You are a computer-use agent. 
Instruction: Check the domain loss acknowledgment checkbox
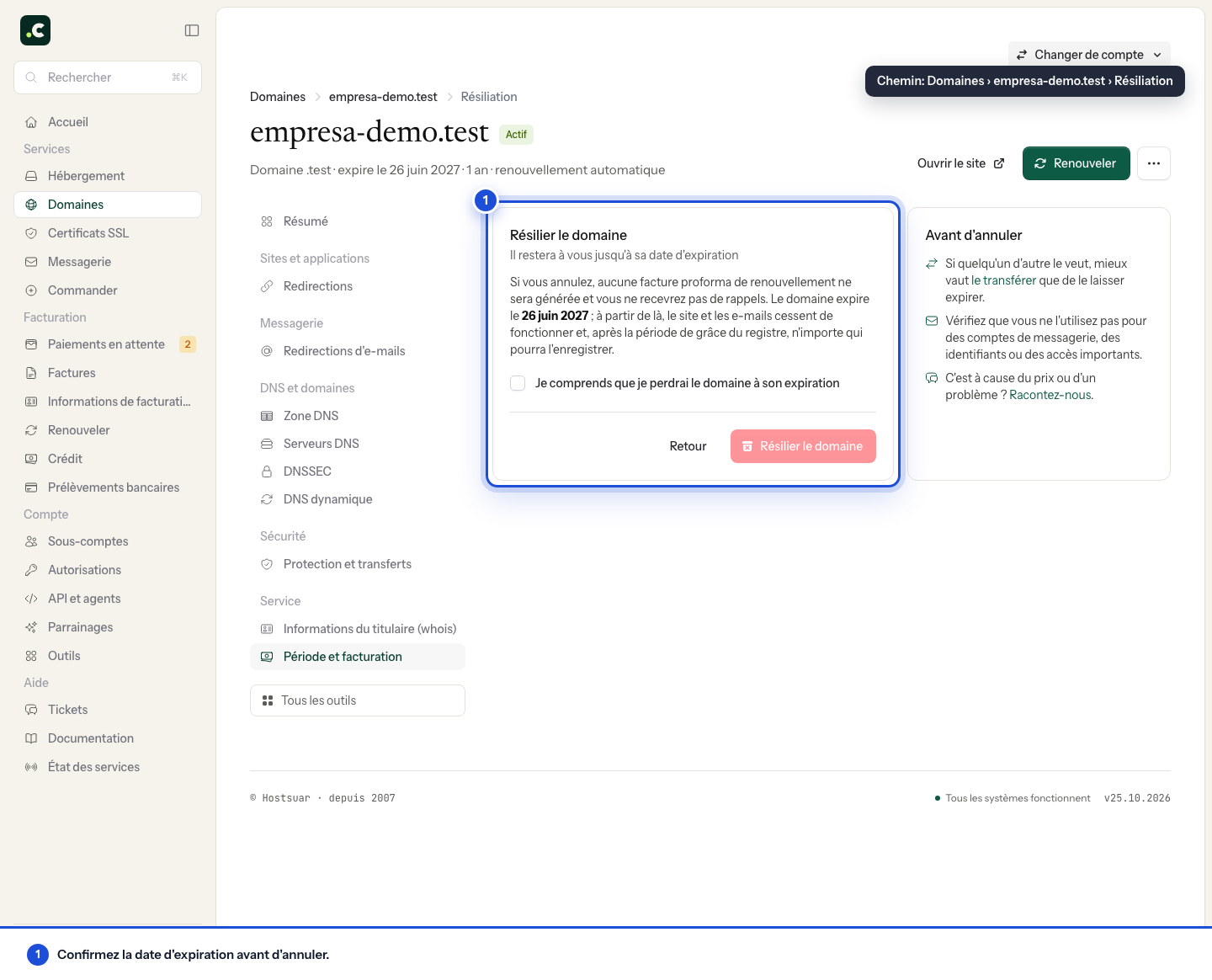(518, 383)
